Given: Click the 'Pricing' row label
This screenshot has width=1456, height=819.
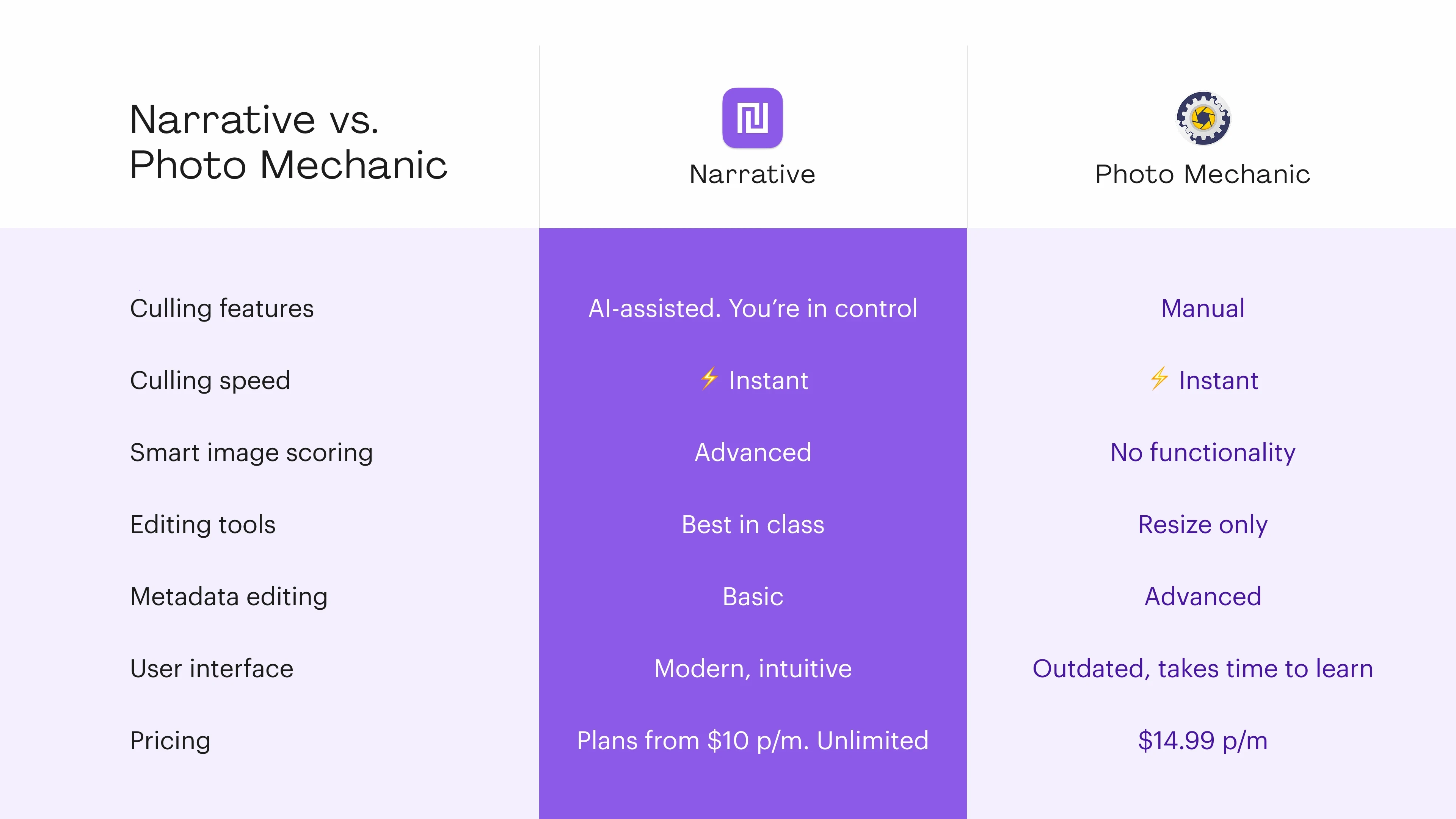Looking at the screenshot, I should coord(170,741).
